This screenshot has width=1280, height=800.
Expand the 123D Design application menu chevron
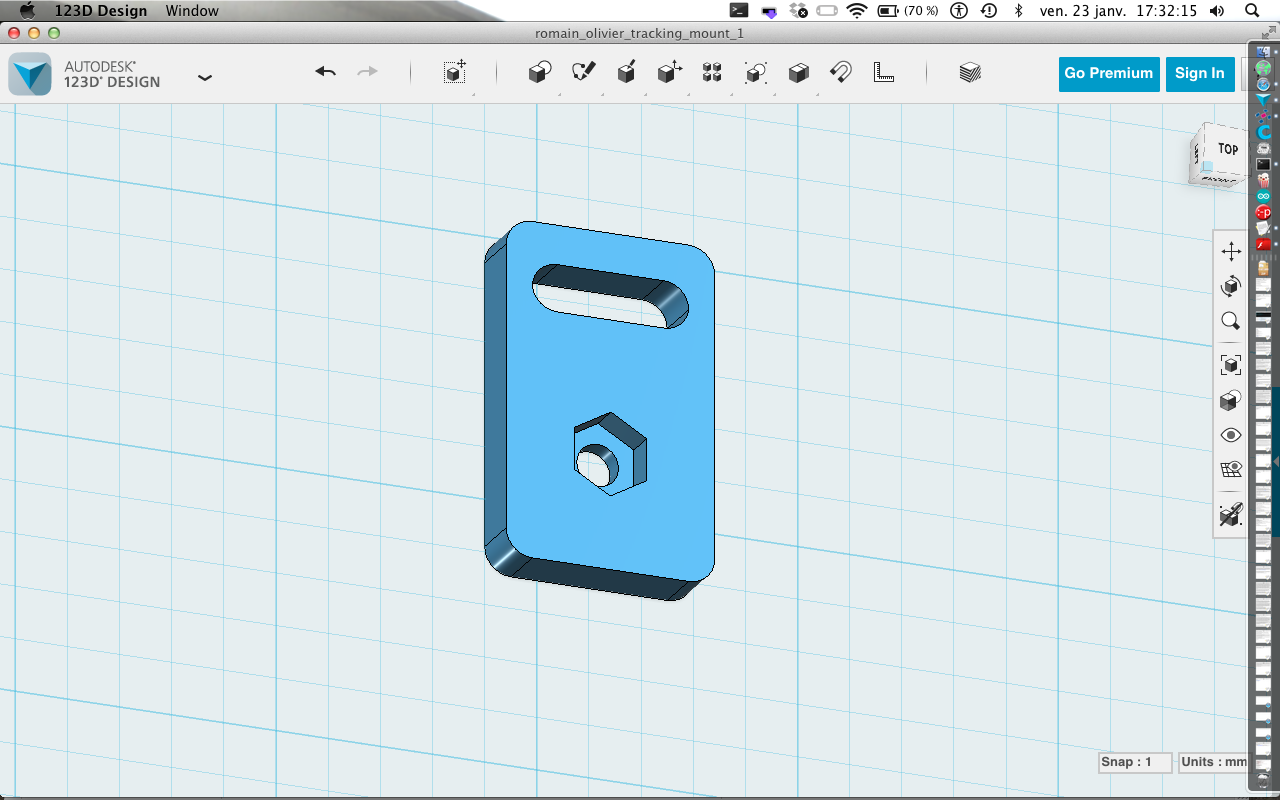click(205, 77)
